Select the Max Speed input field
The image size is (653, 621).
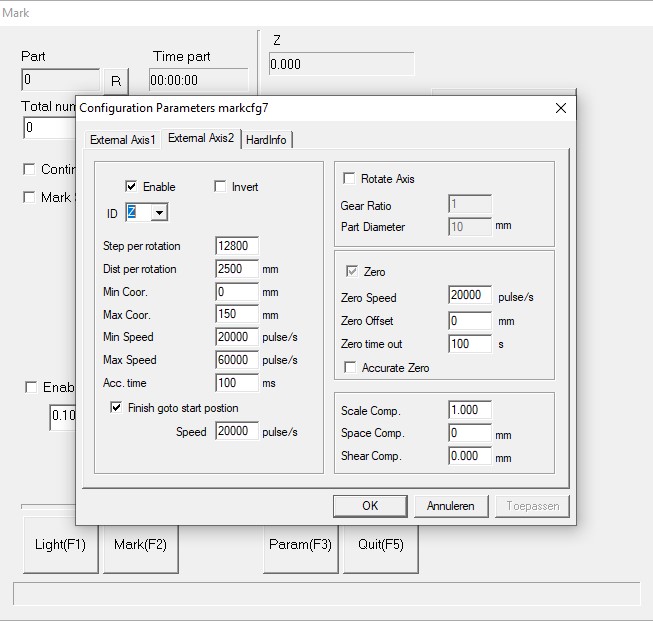pos(237,360)
